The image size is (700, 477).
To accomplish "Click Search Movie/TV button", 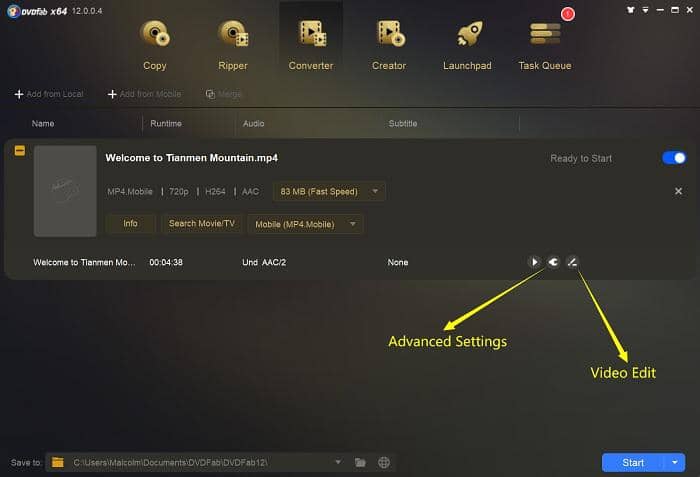I will click(x=202, y=223).
